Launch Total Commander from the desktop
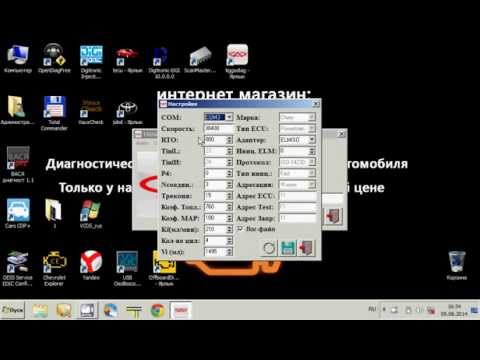The height and width of the screenshot is (360, 480). (x=54, y=113)
